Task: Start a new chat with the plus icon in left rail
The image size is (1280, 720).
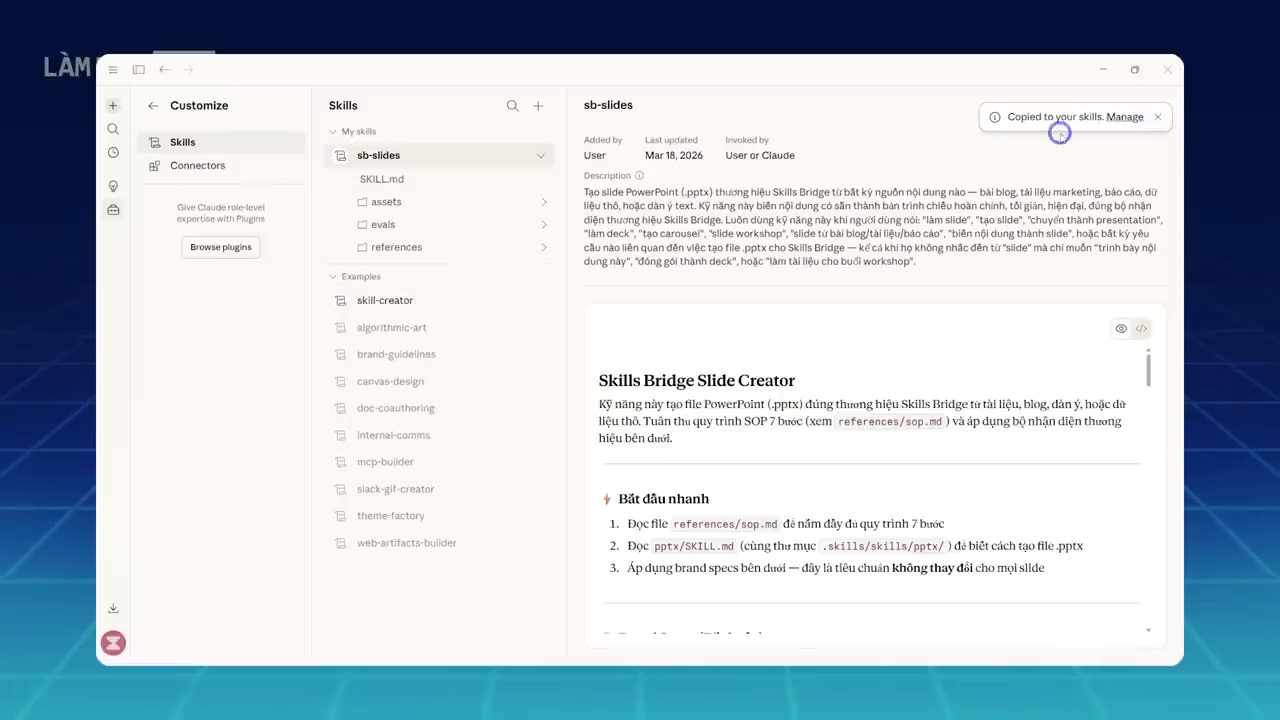Action: (x=113, y=105)
